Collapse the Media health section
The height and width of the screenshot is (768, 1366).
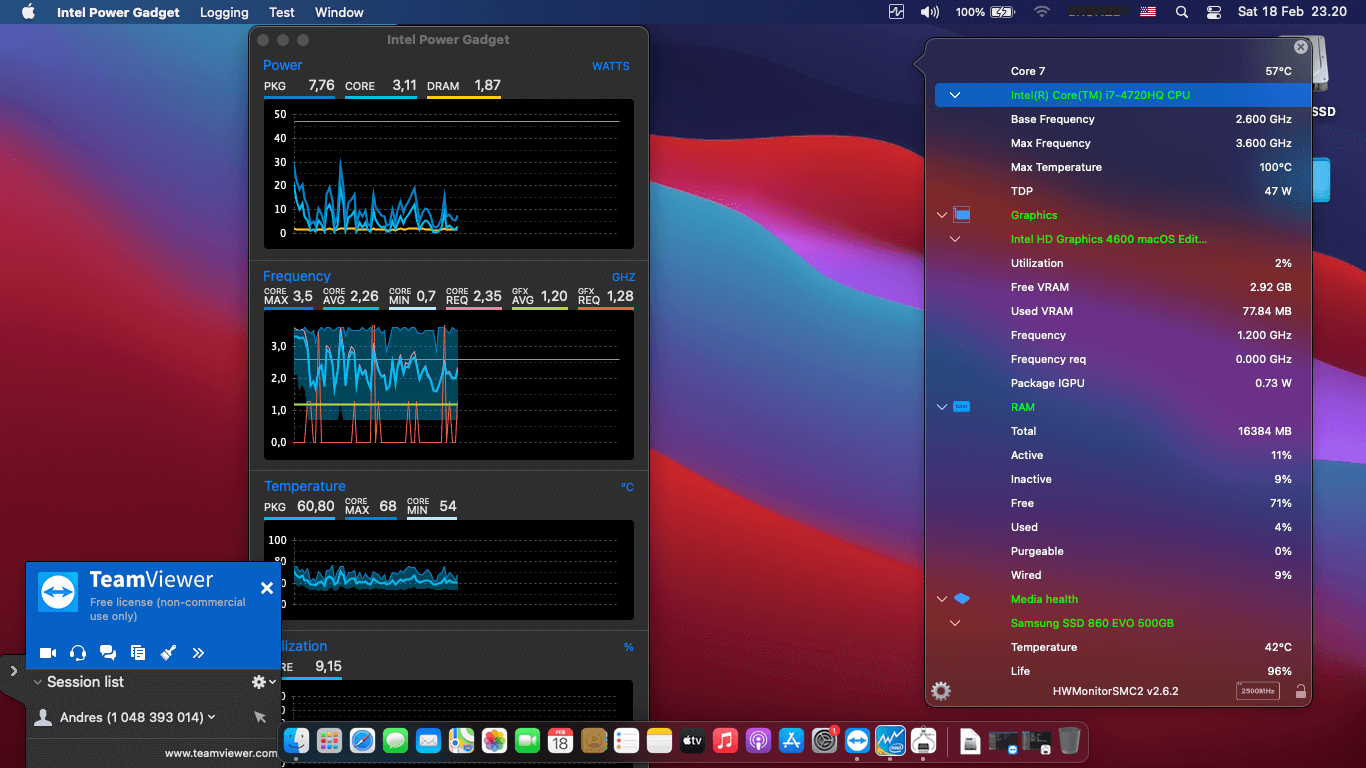tap(941, 599)
